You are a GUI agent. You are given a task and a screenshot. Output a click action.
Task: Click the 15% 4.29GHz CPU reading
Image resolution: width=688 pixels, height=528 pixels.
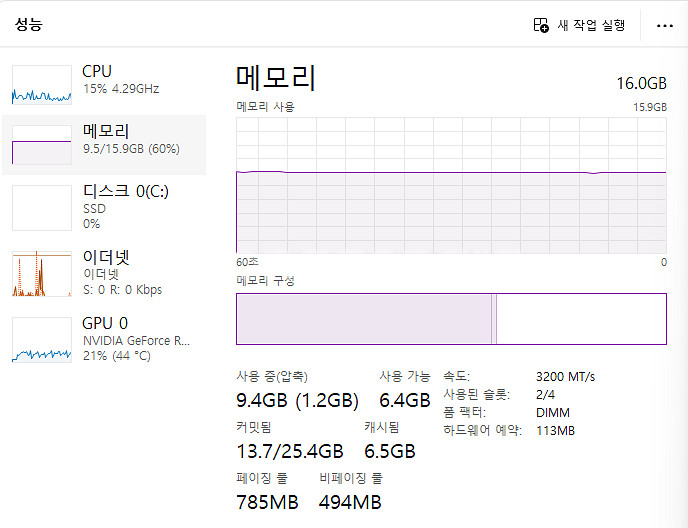[x=121, y=89]
